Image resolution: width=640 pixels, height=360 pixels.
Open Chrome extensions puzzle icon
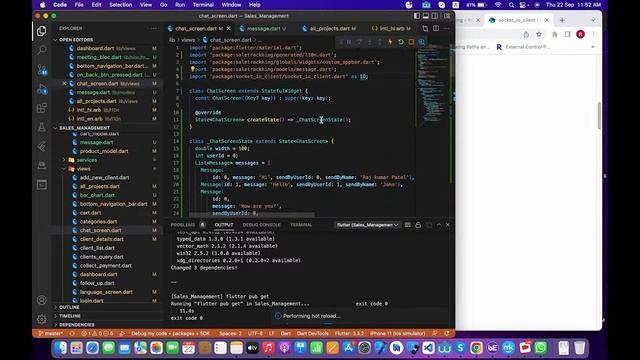coord(555,34)
